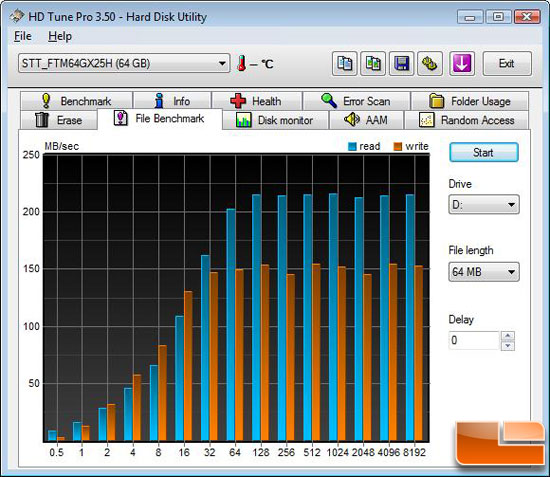
Task: Switch to the Disk monitor tab
Action: coord(275,120)
